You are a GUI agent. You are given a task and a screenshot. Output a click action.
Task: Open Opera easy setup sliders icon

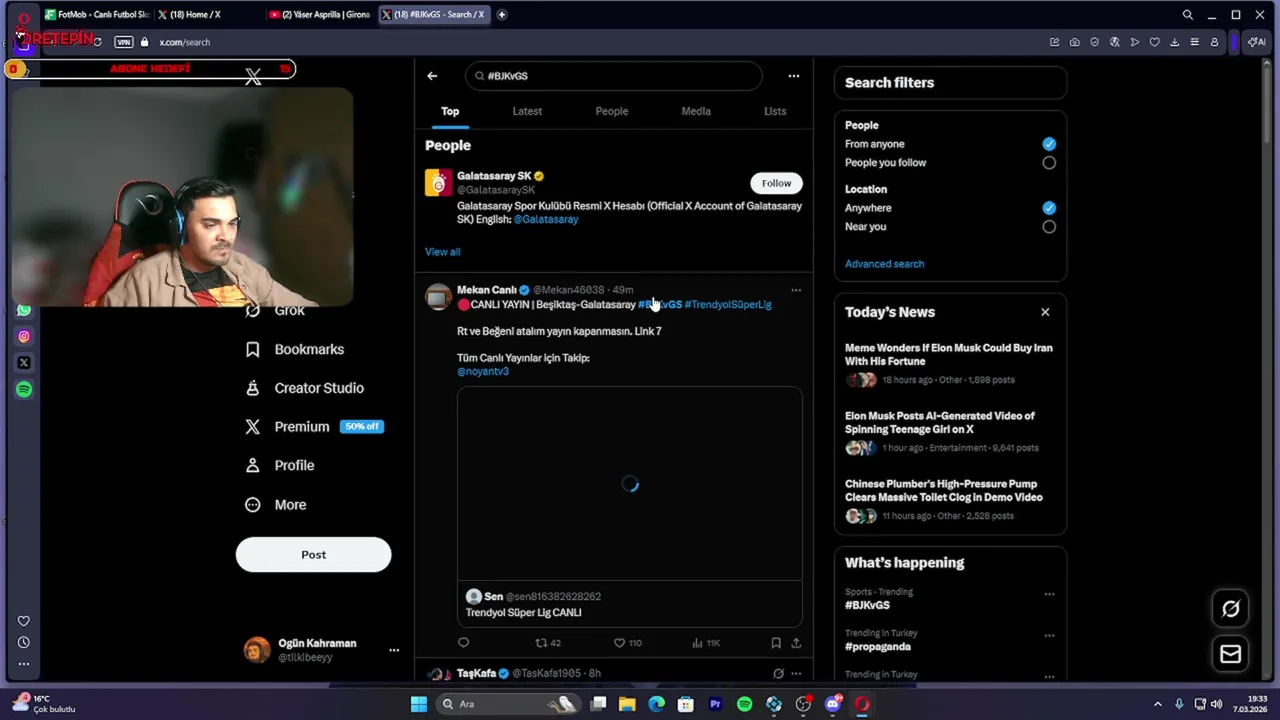pos(1194,42)
